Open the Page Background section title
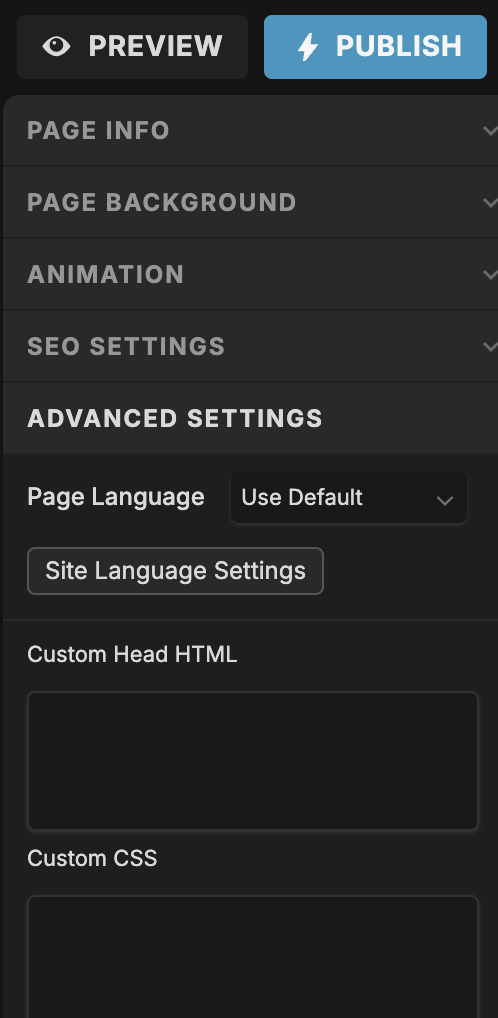Image resolution: width=498 pixels, height=1018 pixels. click(162, 203)
